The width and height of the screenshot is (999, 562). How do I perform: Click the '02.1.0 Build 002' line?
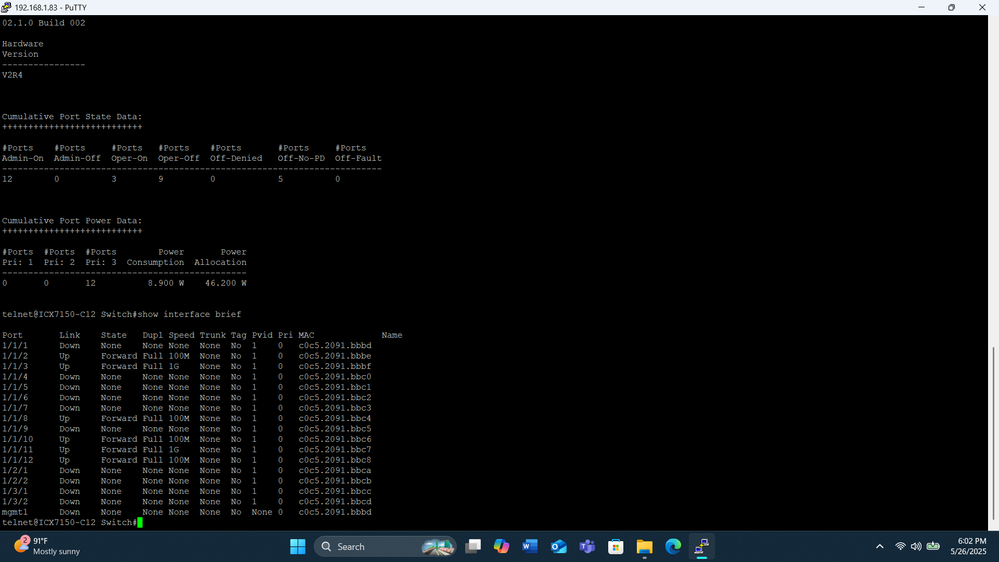pos(43,23)
